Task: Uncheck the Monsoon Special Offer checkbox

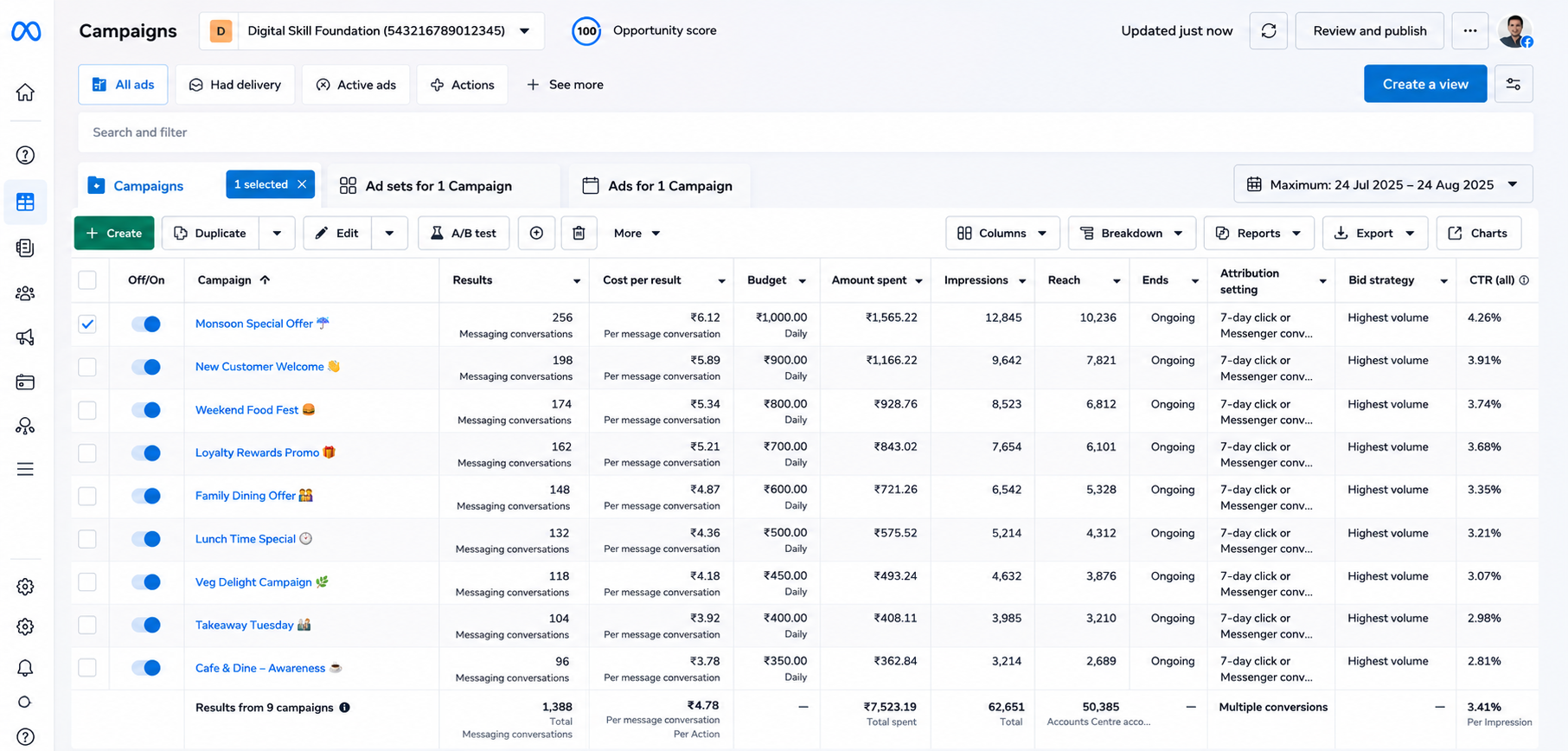Action: coord(87,324)
